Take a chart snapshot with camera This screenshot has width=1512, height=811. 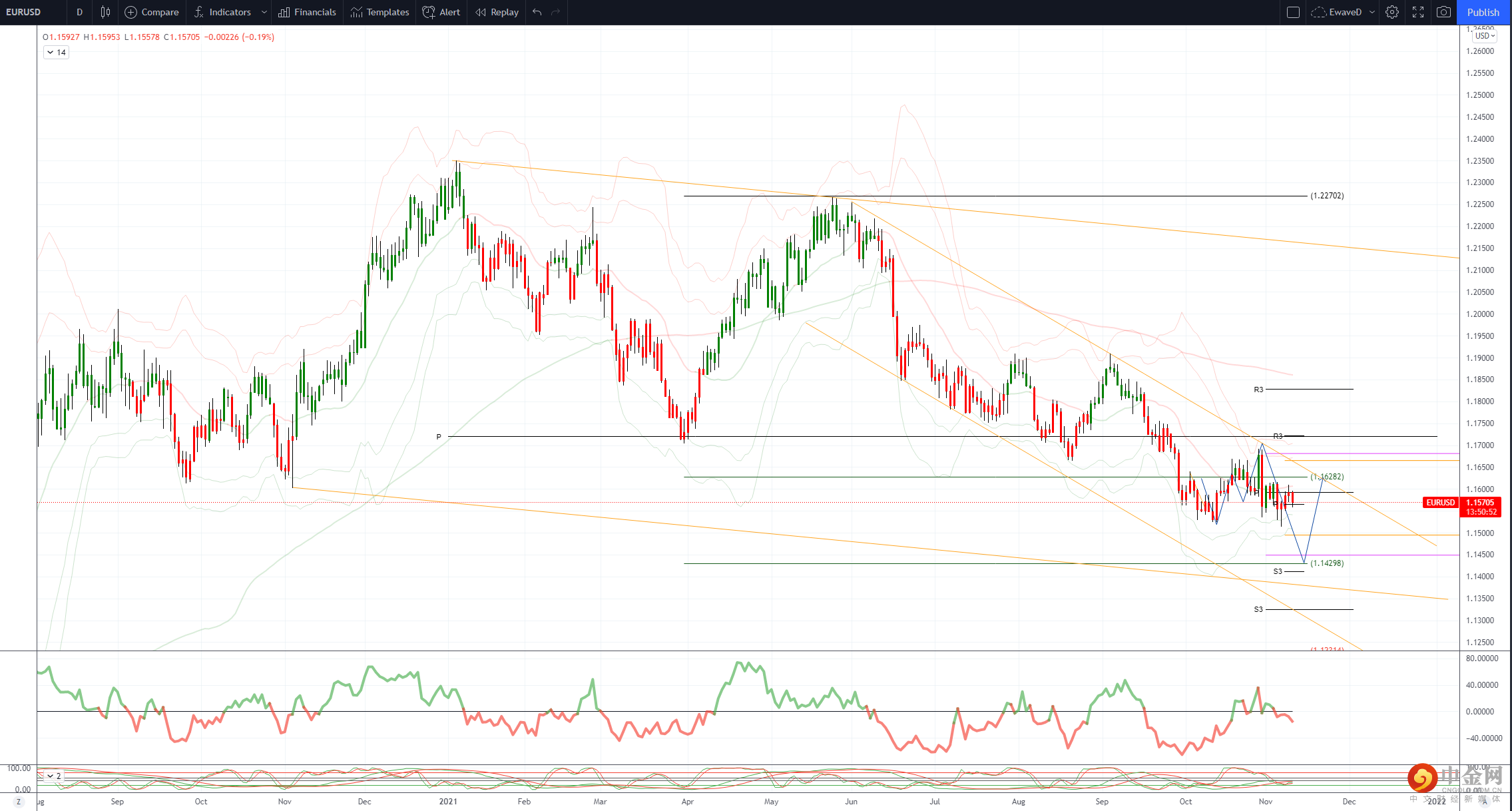click(x=1443, y=12)
